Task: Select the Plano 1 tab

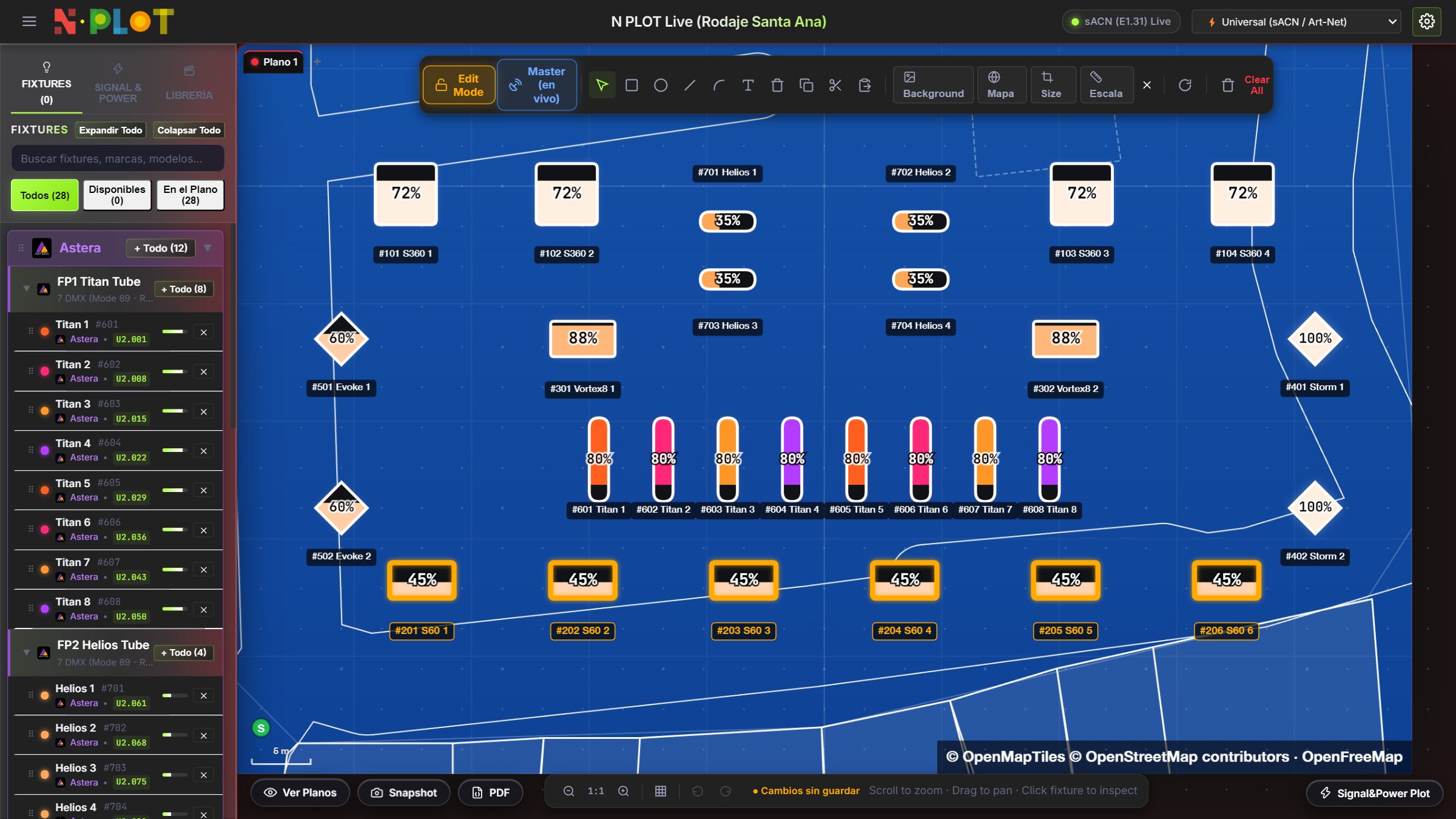Action: (274, 62)
